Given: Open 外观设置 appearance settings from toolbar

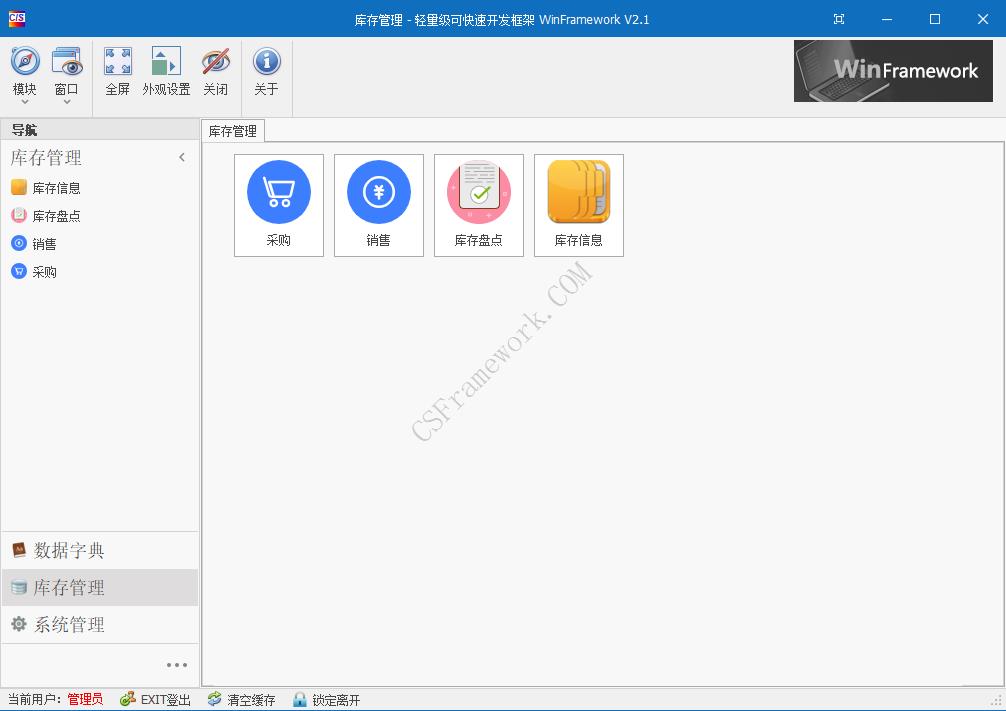Looking at the screenshot, I should 166,70.
